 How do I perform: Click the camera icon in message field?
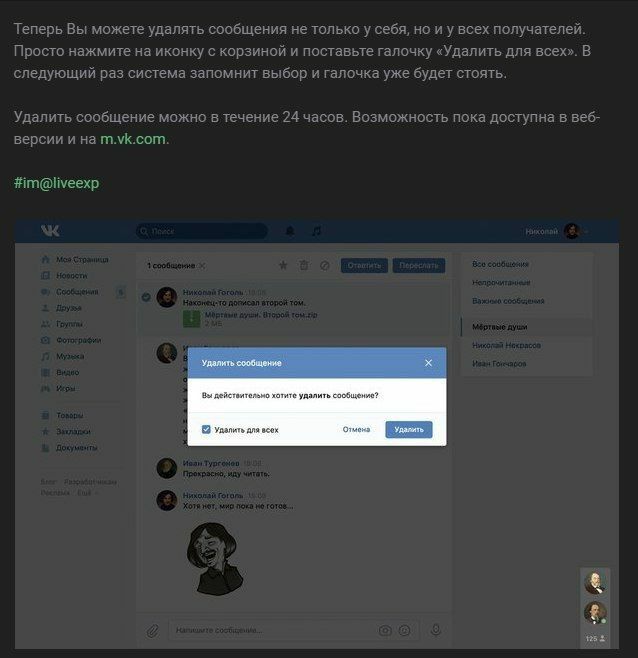[384, 630]
